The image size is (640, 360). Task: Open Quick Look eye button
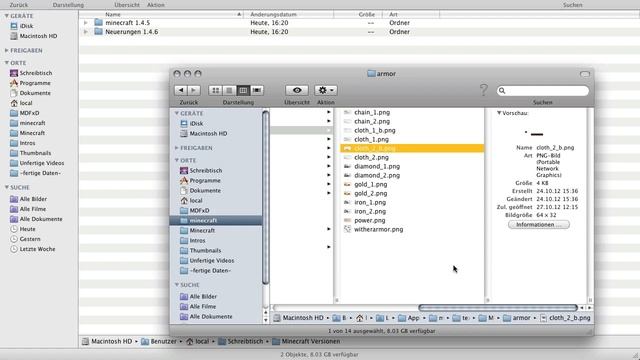(x=297, y=90)
